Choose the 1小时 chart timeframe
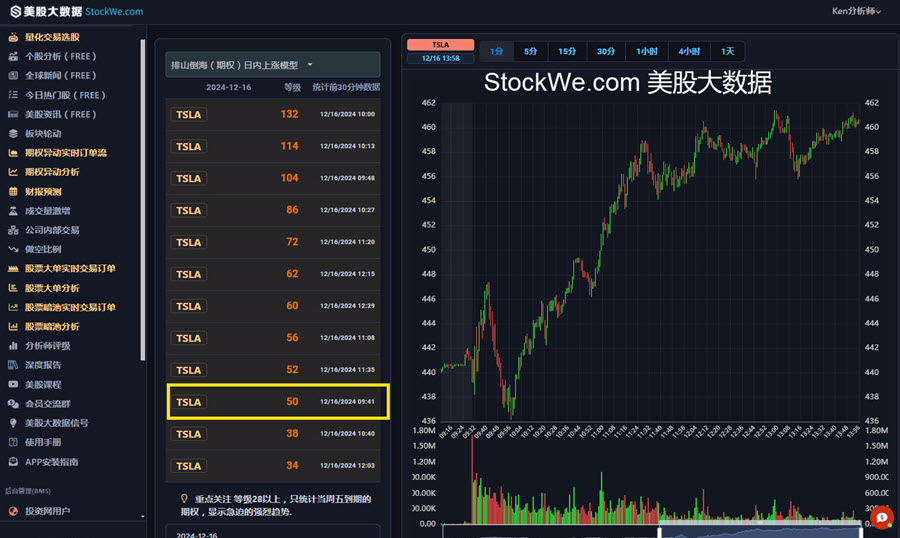The height and width of the screenshot is (538, 900). point(646,51)
